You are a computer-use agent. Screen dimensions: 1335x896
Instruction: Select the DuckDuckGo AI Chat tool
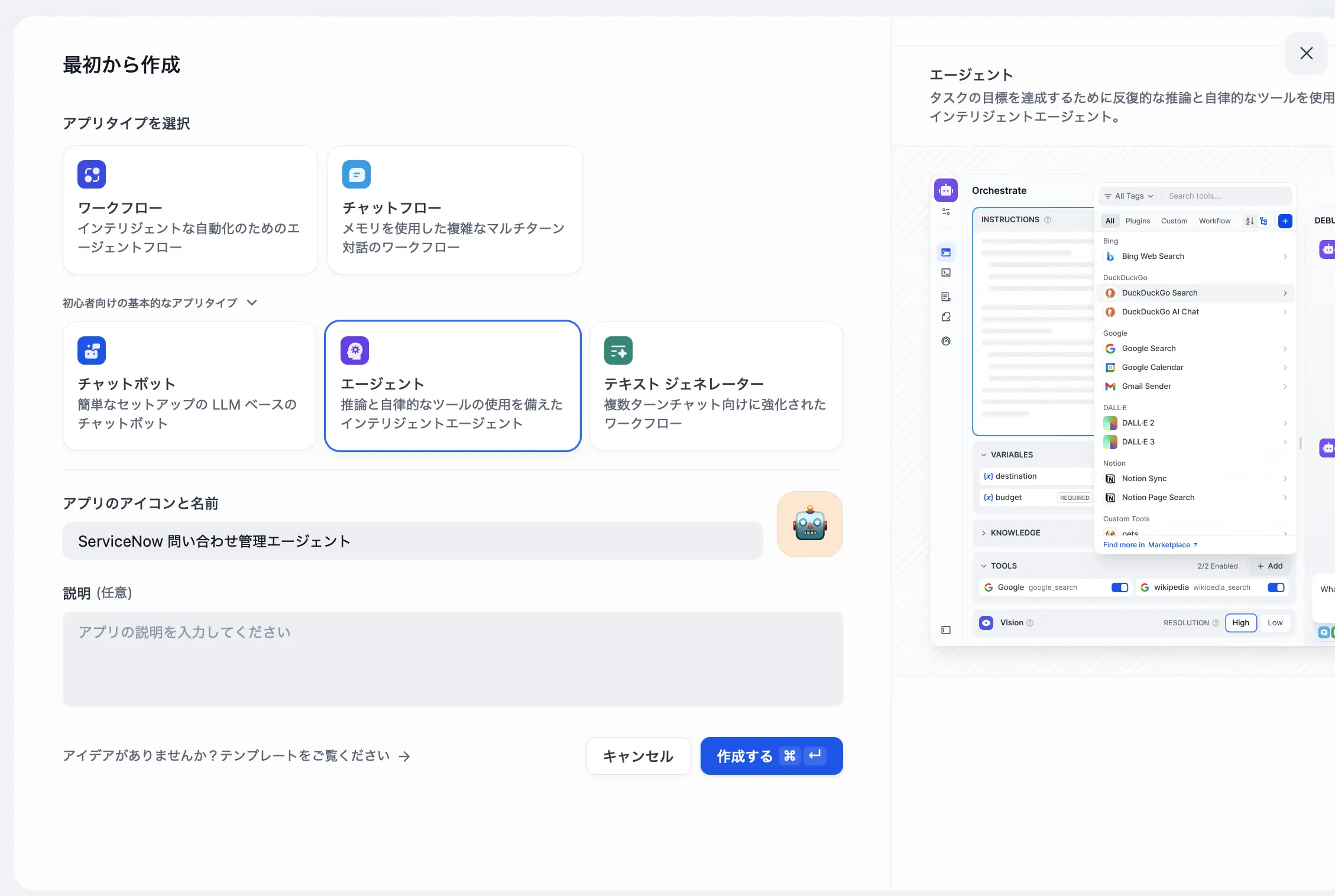coord(1159,311)
